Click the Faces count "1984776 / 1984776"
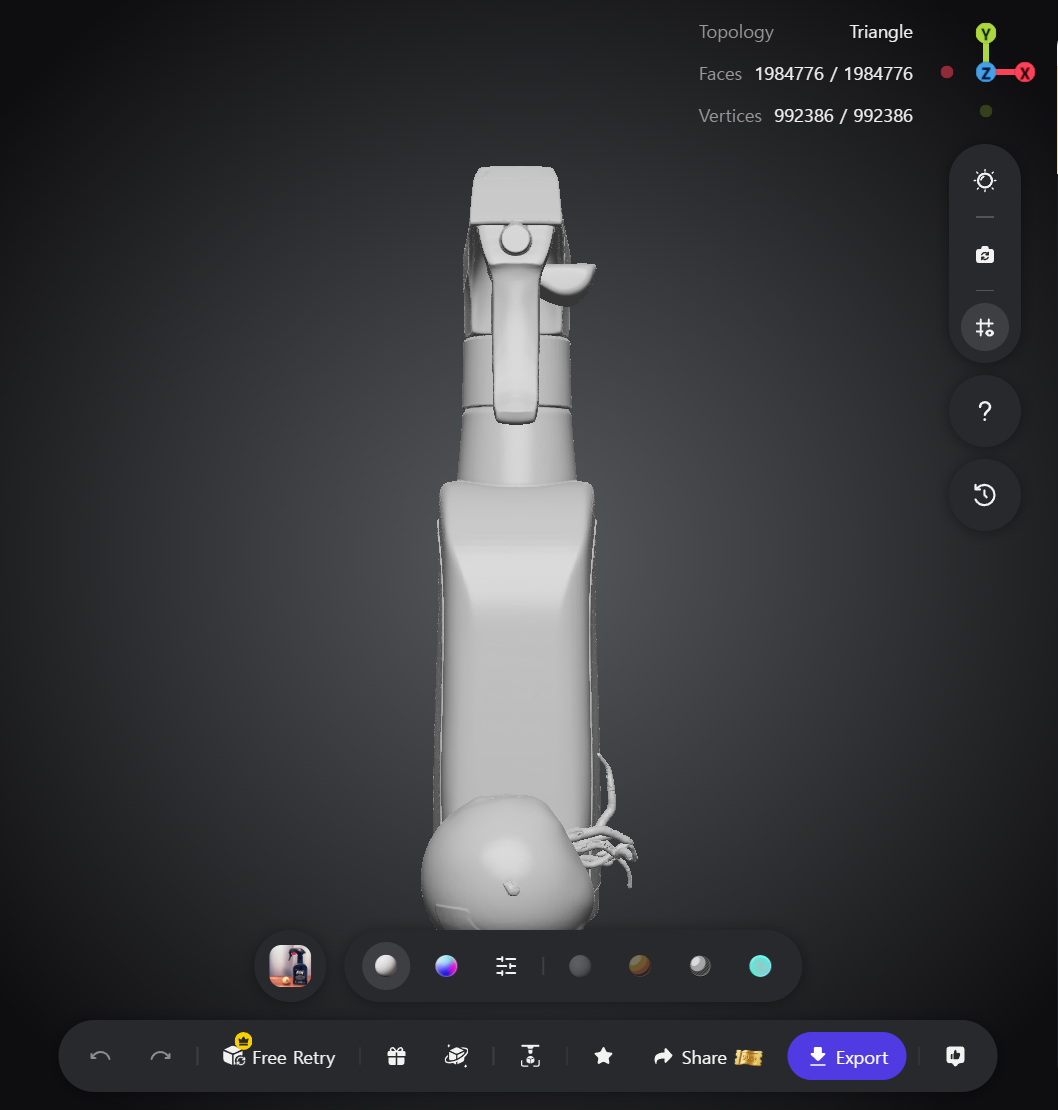 (834, 74)
